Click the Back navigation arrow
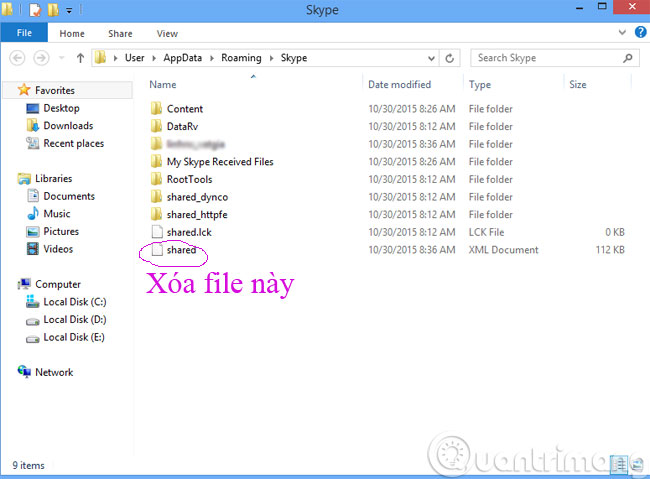The height and width of the screenshot is (479, 650). (17, 58)
